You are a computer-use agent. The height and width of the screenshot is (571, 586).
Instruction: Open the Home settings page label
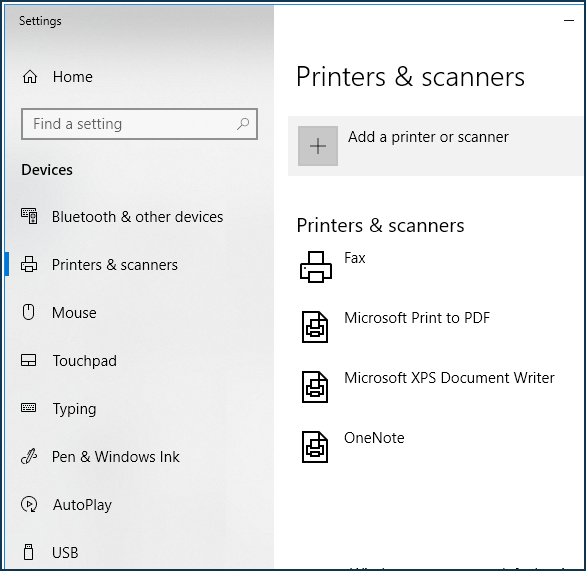tap(73, 77)
